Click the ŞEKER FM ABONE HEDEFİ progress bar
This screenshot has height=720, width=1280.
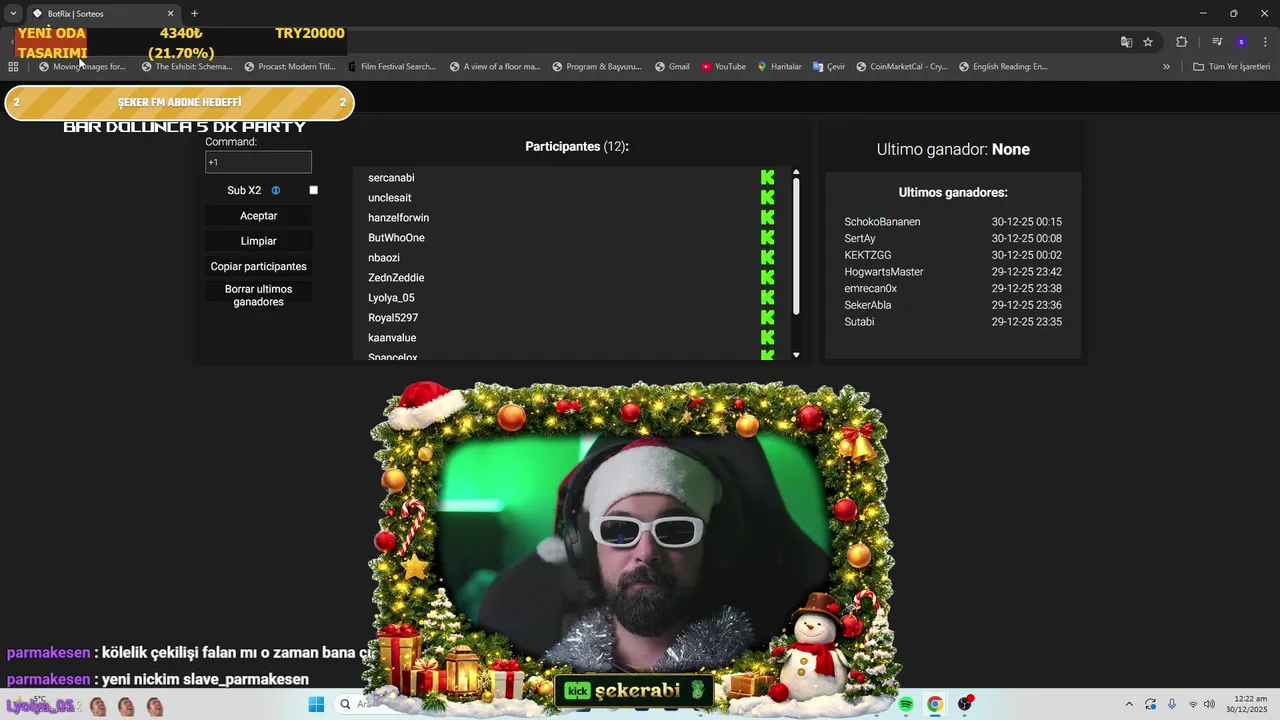[x=180, y=103]
